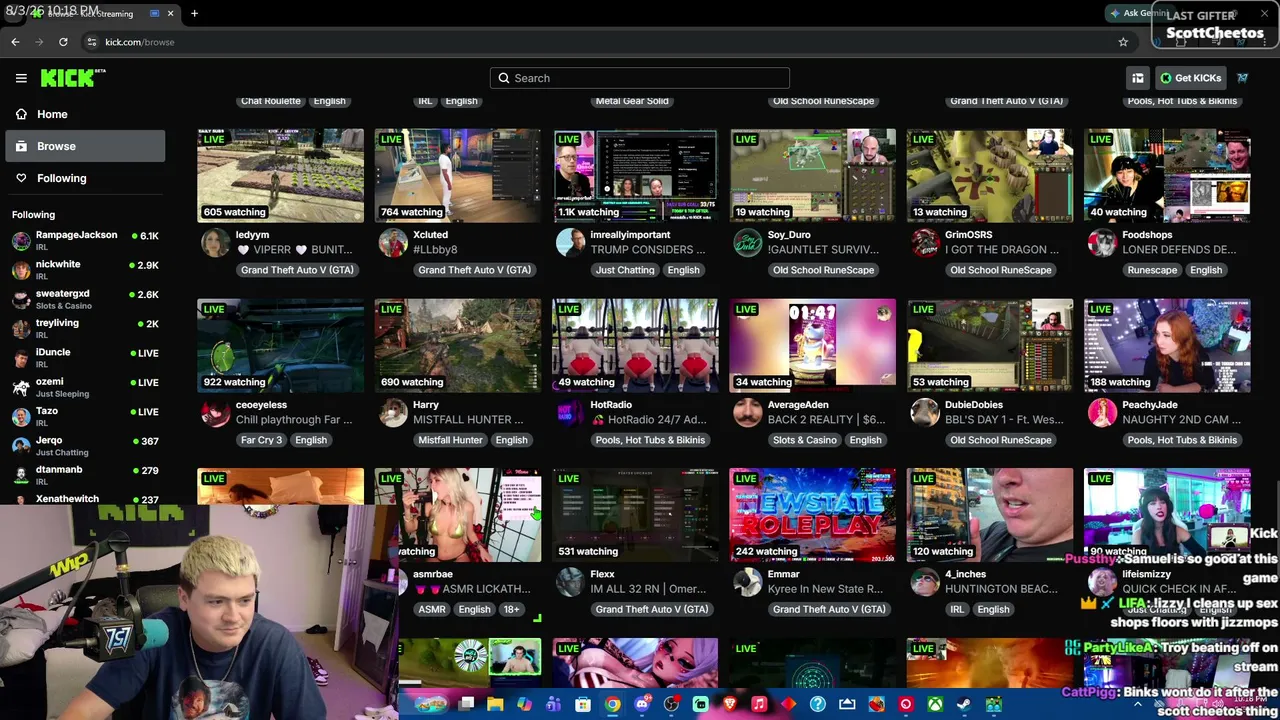
Task: Open RampageJackson's avatar in Following list
Action: click(21, 241)
